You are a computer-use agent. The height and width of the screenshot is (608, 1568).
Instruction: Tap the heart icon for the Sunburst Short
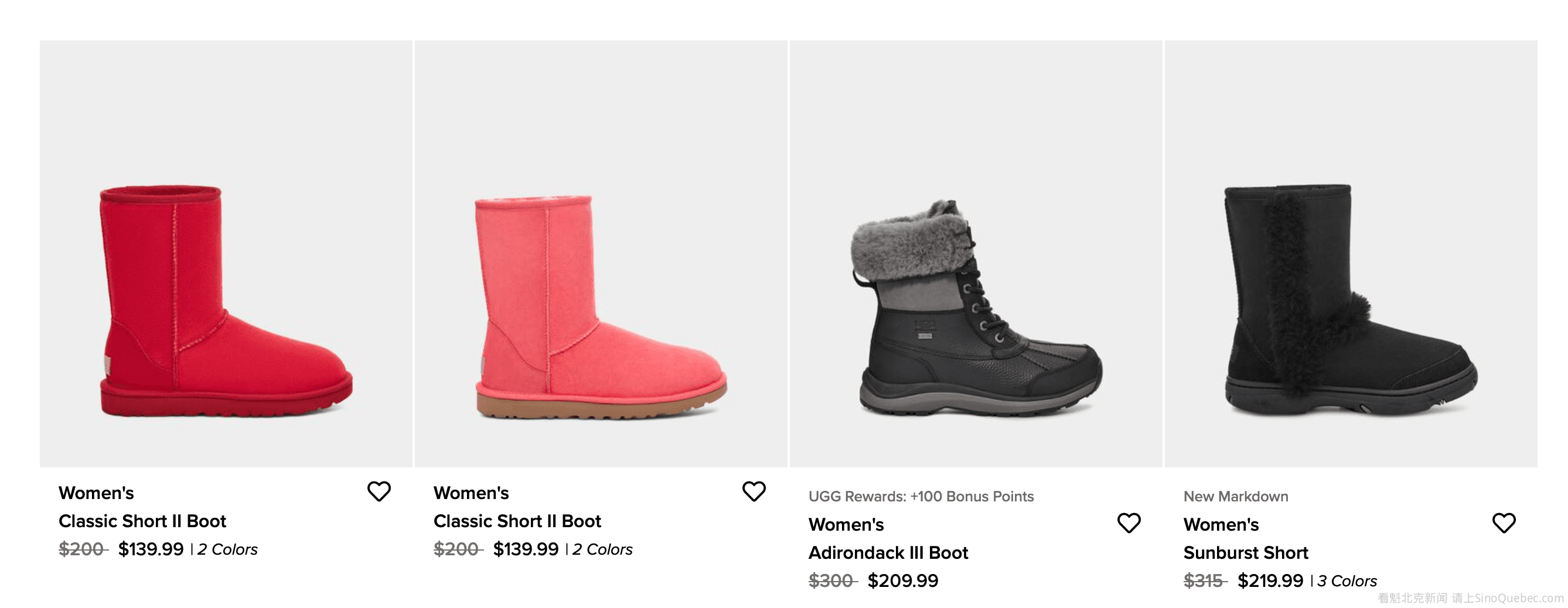point(1504,523)
